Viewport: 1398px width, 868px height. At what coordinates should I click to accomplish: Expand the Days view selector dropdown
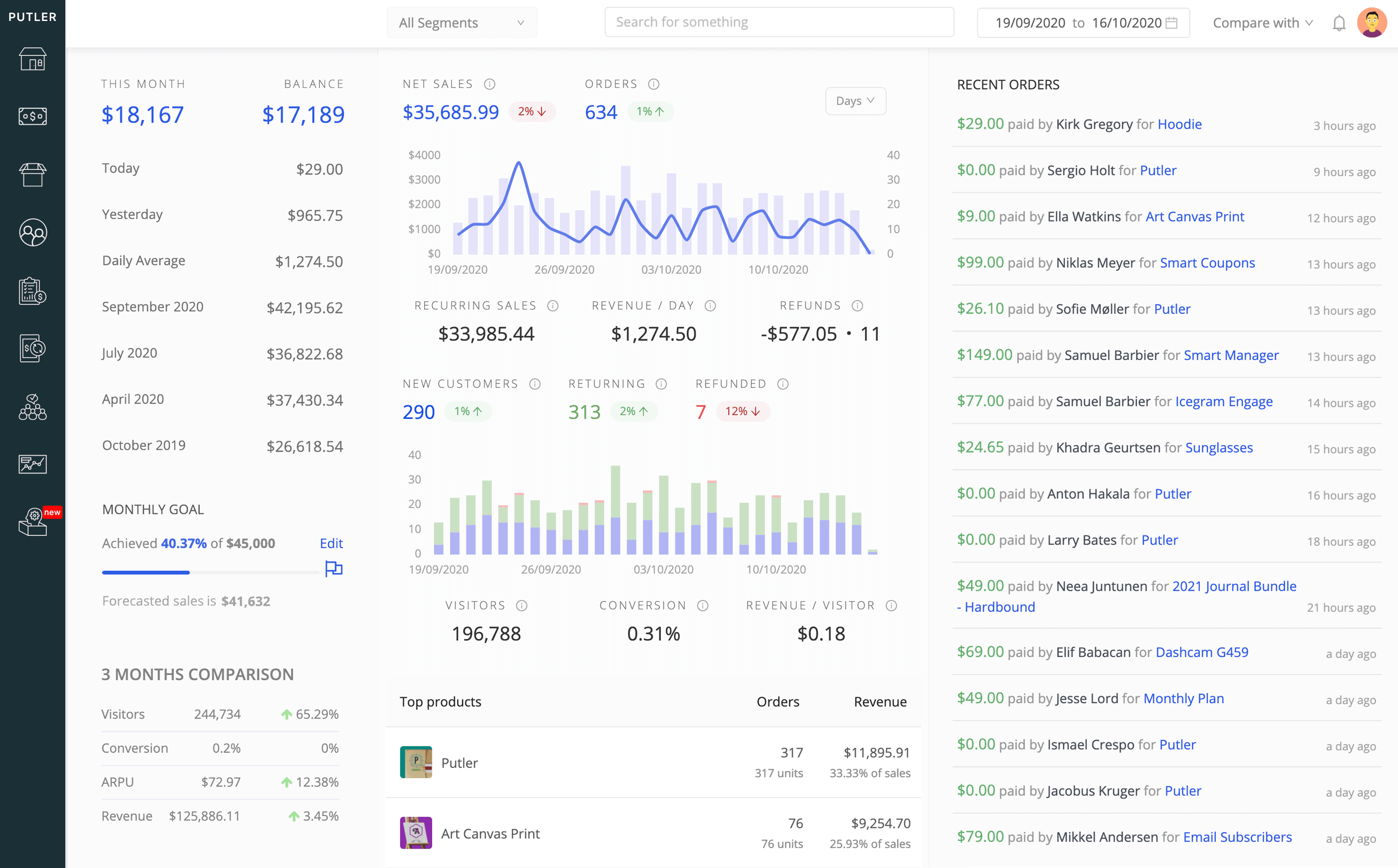tap(854, 100)
